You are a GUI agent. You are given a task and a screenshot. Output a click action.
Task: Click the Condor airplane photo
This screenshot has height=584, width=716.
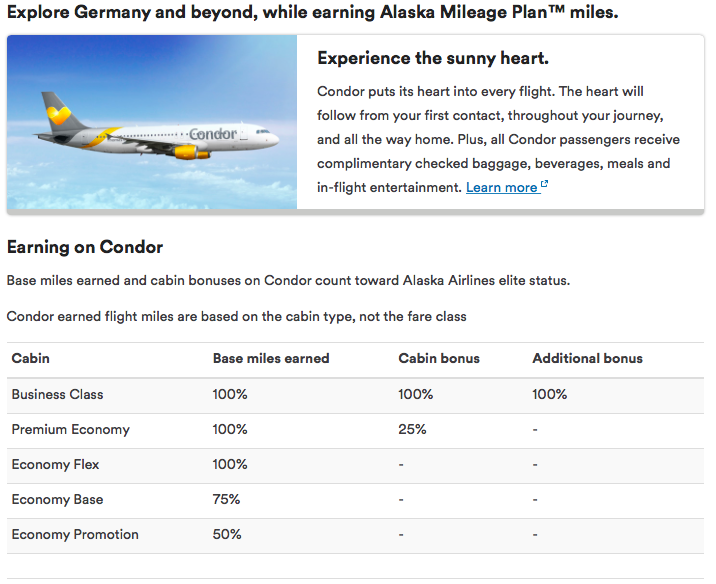point(152,122)
